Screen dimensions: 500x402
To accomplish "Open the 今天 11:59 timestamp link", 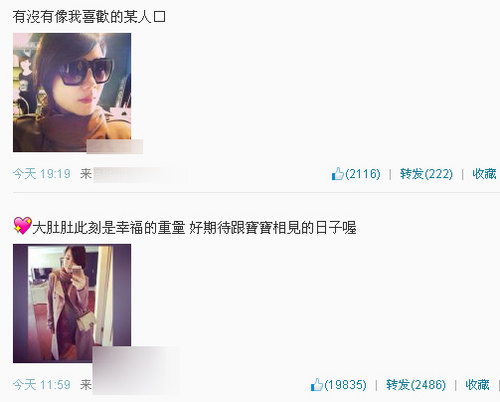I will [x=42, y=385].
